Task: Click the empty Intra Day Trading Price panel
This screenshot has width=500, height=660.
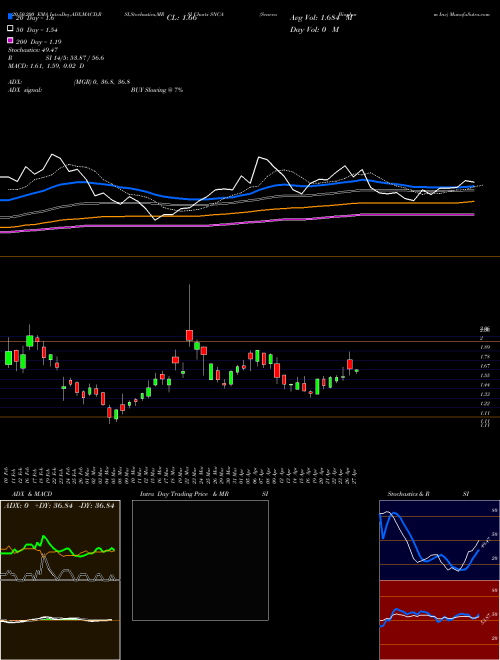Action: pos(200,560)
